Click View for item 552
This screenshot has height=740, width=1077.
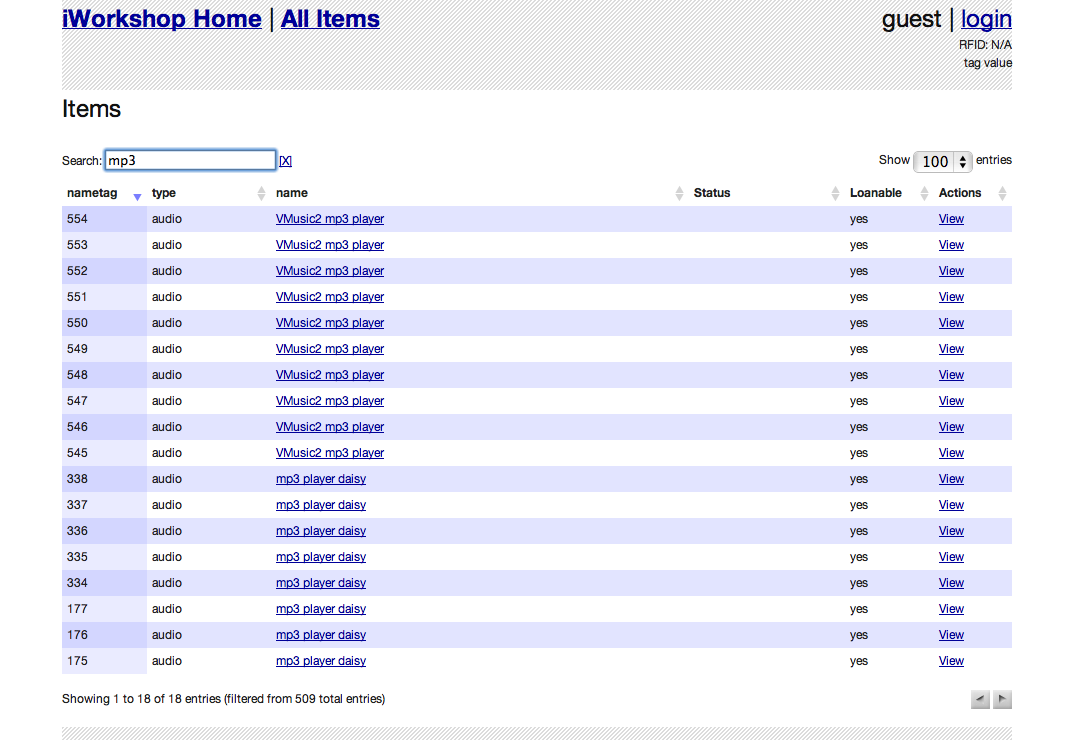(951, 271)
